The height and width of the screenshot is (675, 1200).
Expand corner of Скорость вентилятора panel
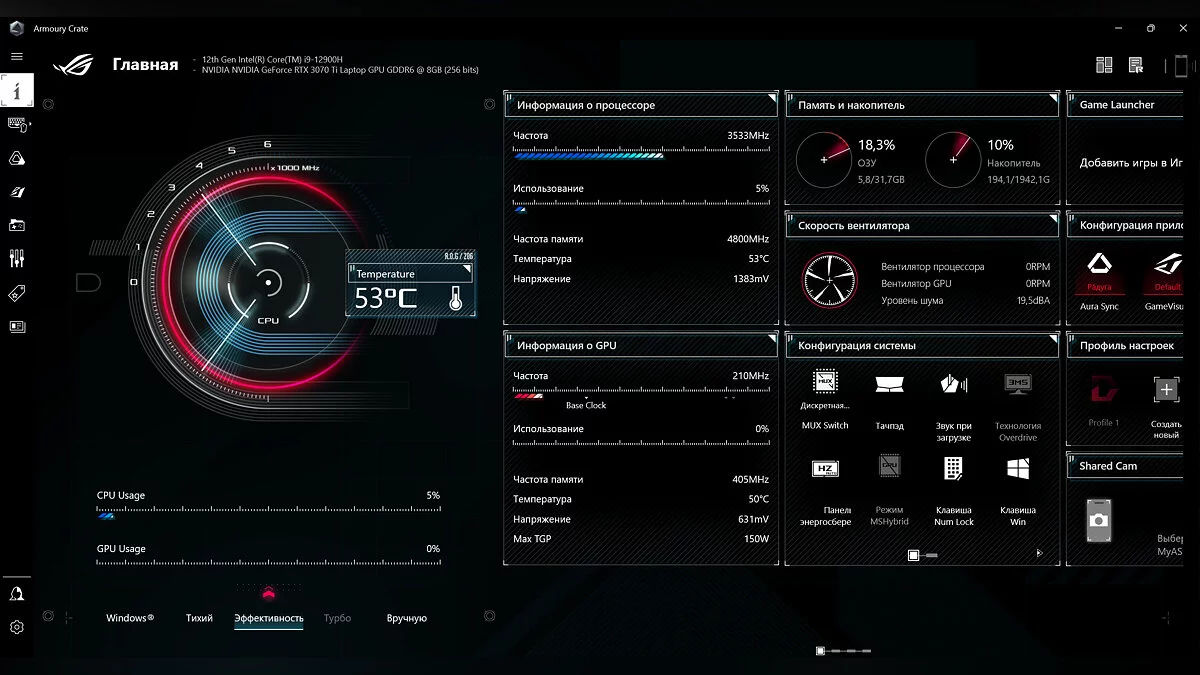click(1053, 219)
